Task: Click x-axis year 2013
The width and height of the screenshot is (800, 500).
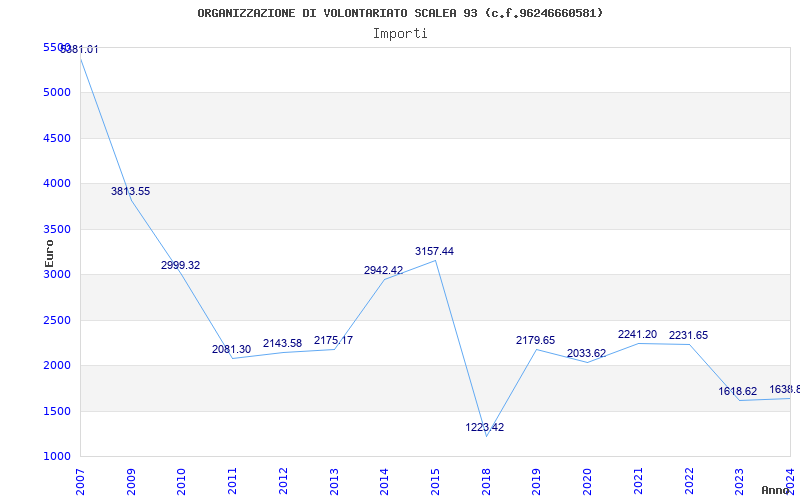Action: tap(334, 482)
